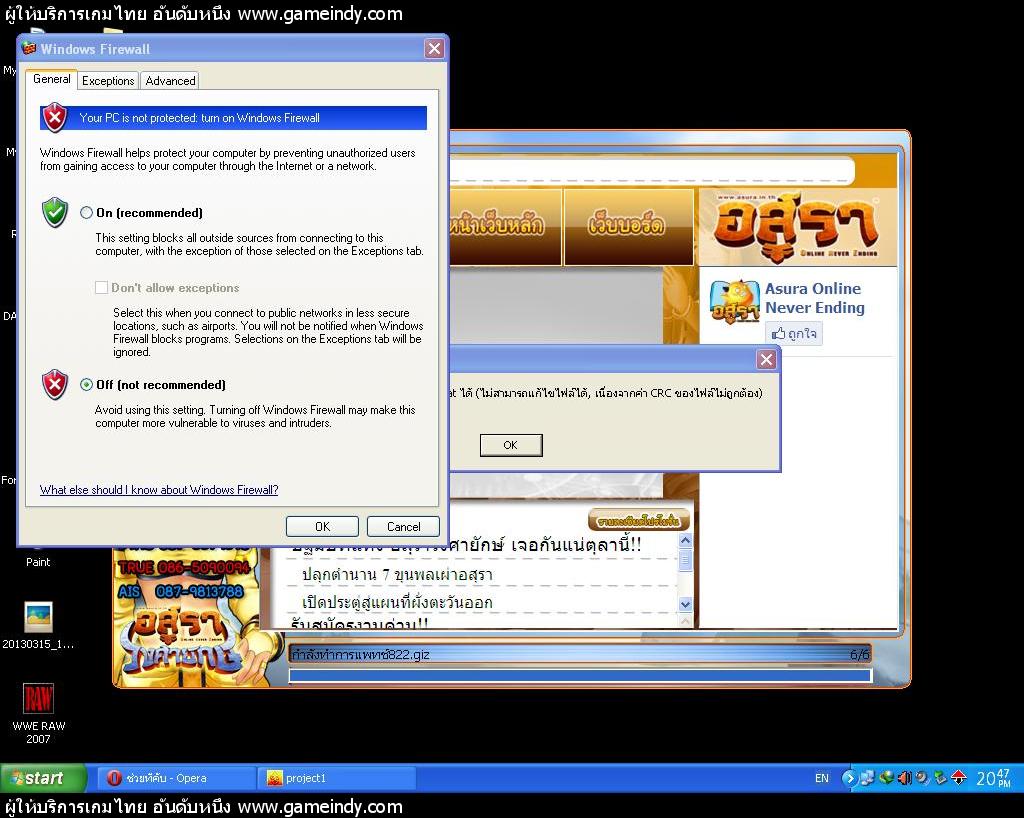
Task: Open news item 'ปลุกตำนาน 7 ขุนพลเผ่าอสุรา'
Action: [x=398, y=574]
